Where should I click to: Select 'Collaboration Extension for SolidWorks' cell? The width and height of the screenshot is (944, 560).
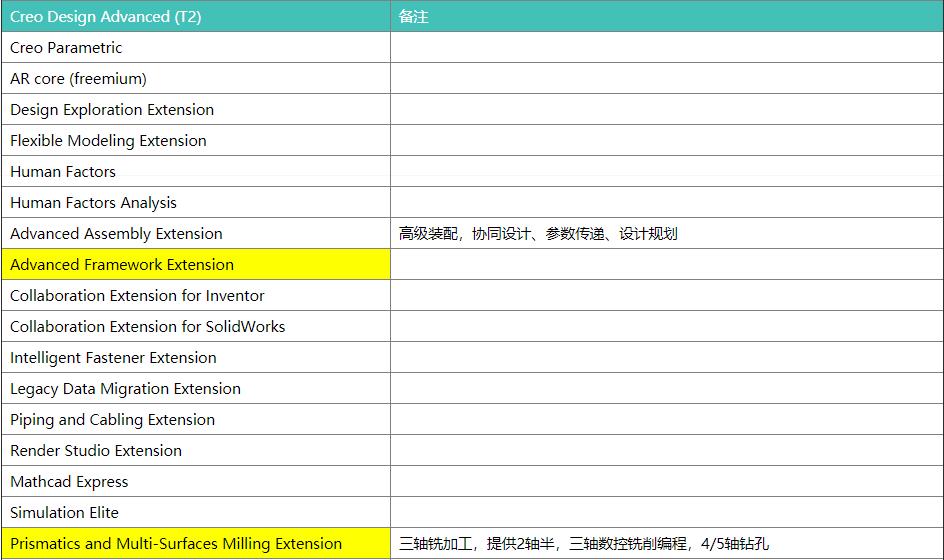pyautogui.click(x=196, y=326)
